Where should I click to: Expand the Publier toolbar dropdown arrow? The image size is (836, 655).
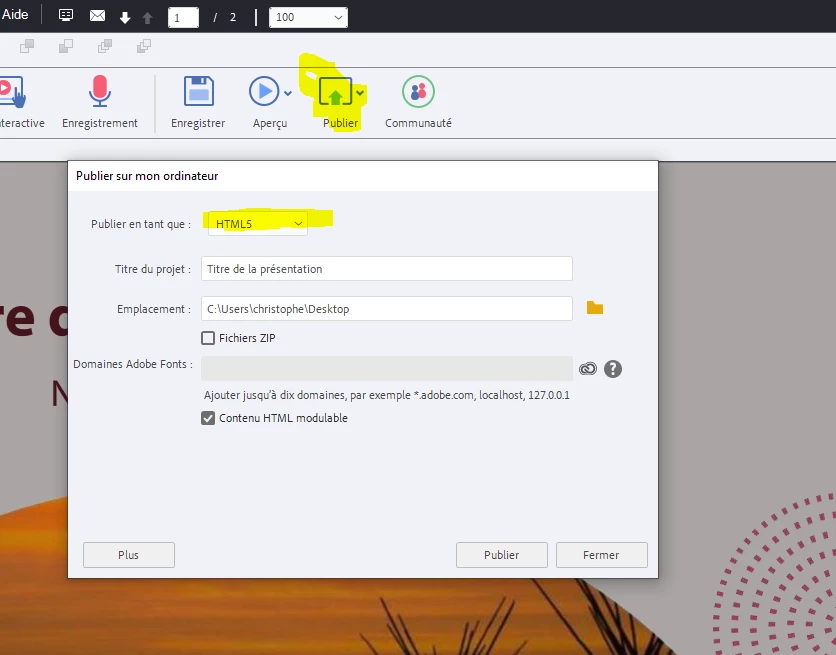(x=360, y=93)
